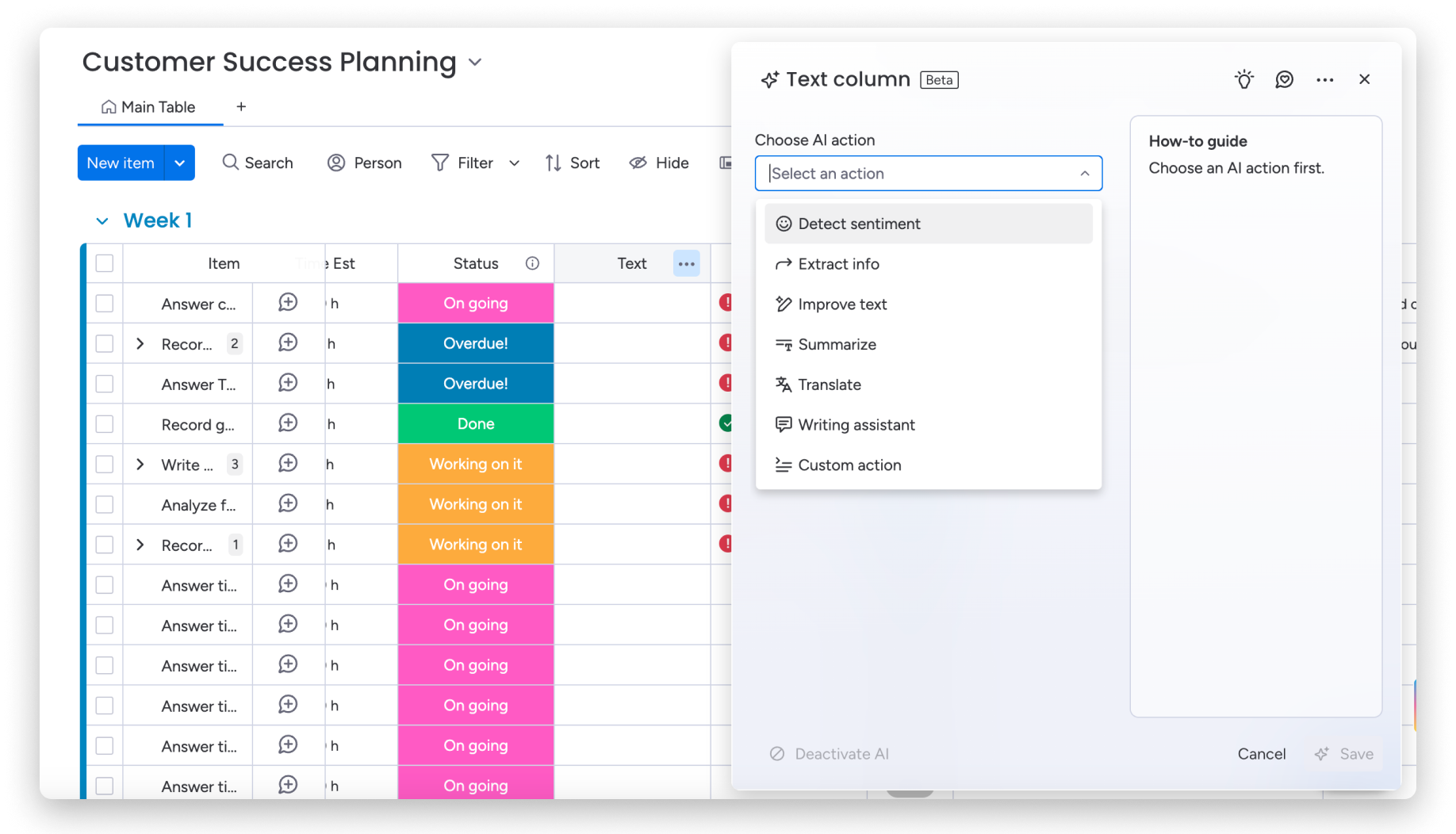
Task: Click Working on it status for Write ... row
Action: coord(476,464)
